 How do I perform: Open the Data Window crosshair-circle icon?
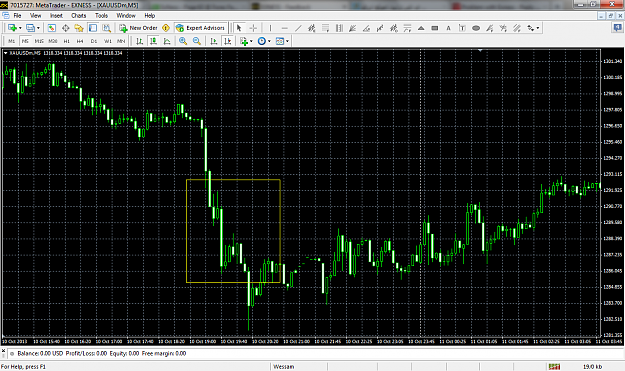(x=65, y=28)
